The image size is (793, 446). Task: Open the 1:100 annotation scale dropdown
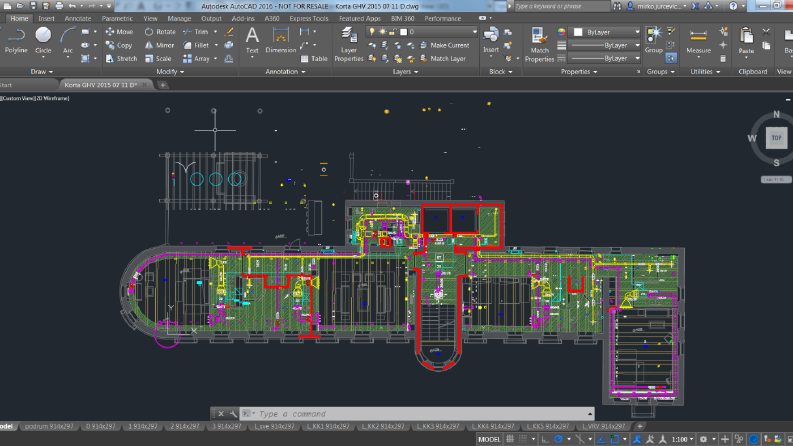pyautogui.click(x=682, y=439)
